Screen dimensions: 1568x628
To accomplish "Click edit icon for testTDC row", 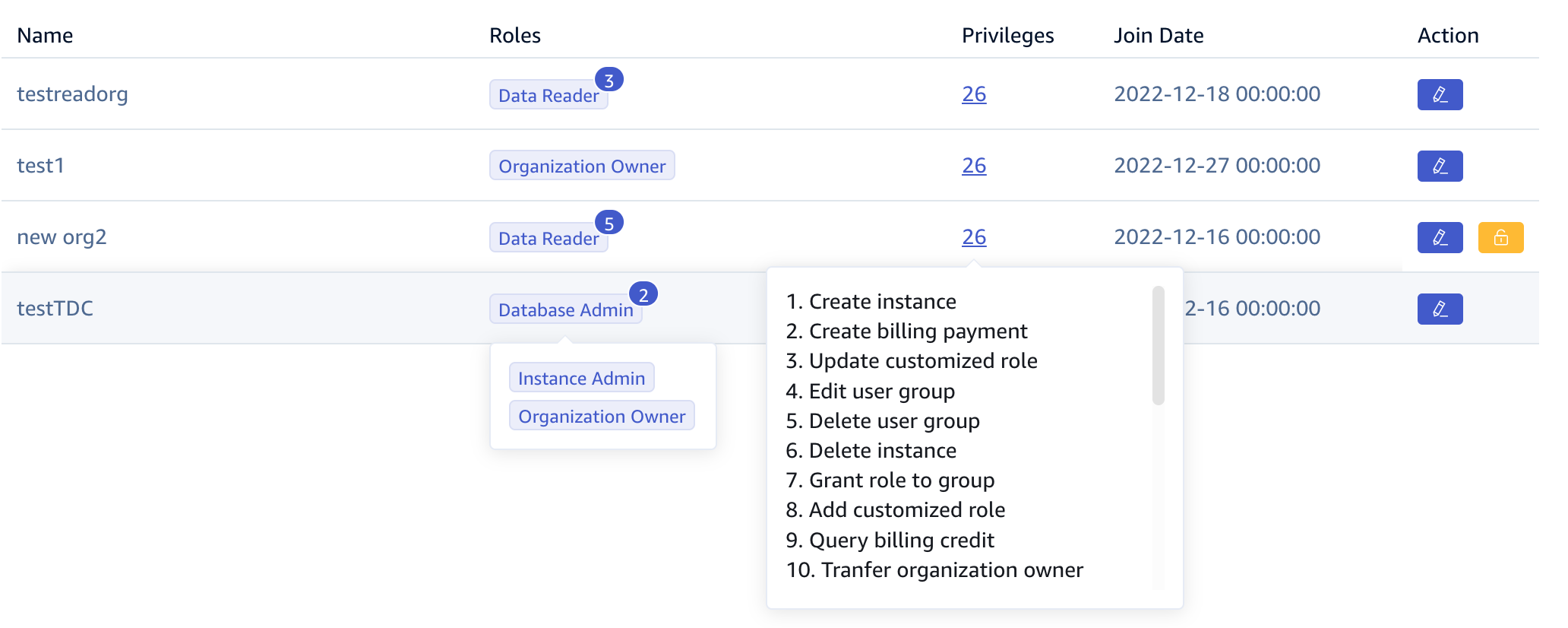I will click(x=1439, y=309).
